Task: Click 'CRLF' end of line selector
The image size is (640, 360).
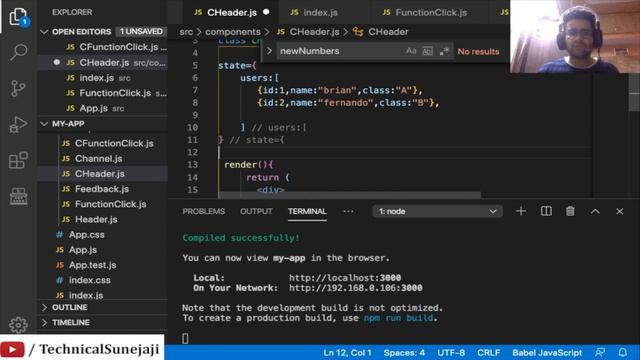Action: (489, 352)
